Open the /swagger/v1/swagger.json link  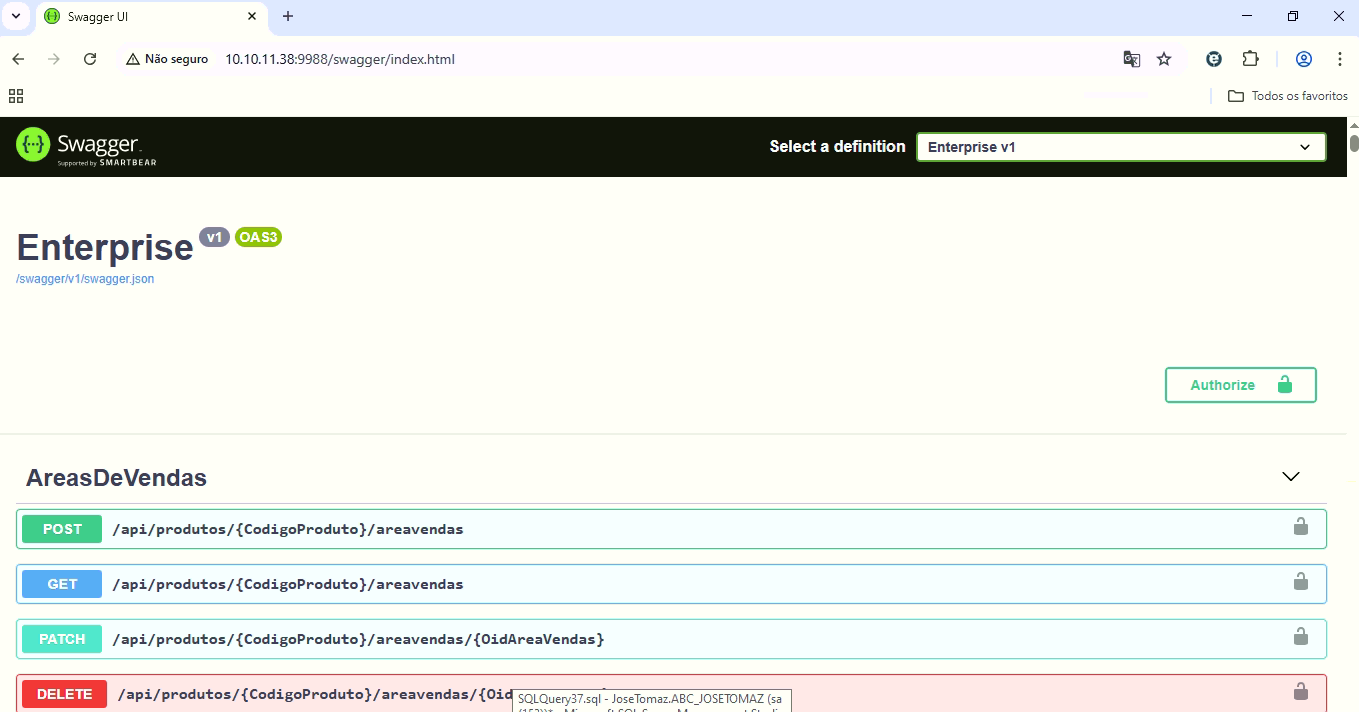pos(85,279)
